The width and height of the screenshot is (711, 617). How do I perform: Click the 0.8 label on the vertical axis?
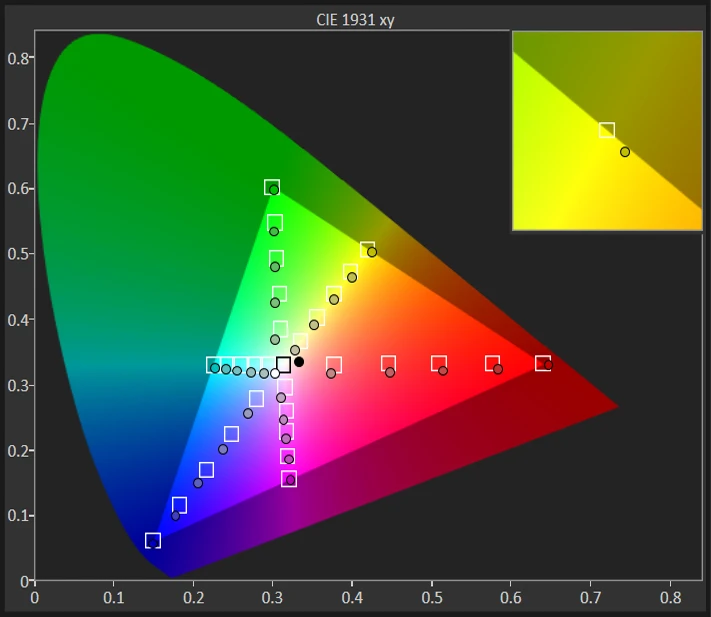(x=17, y=58)
